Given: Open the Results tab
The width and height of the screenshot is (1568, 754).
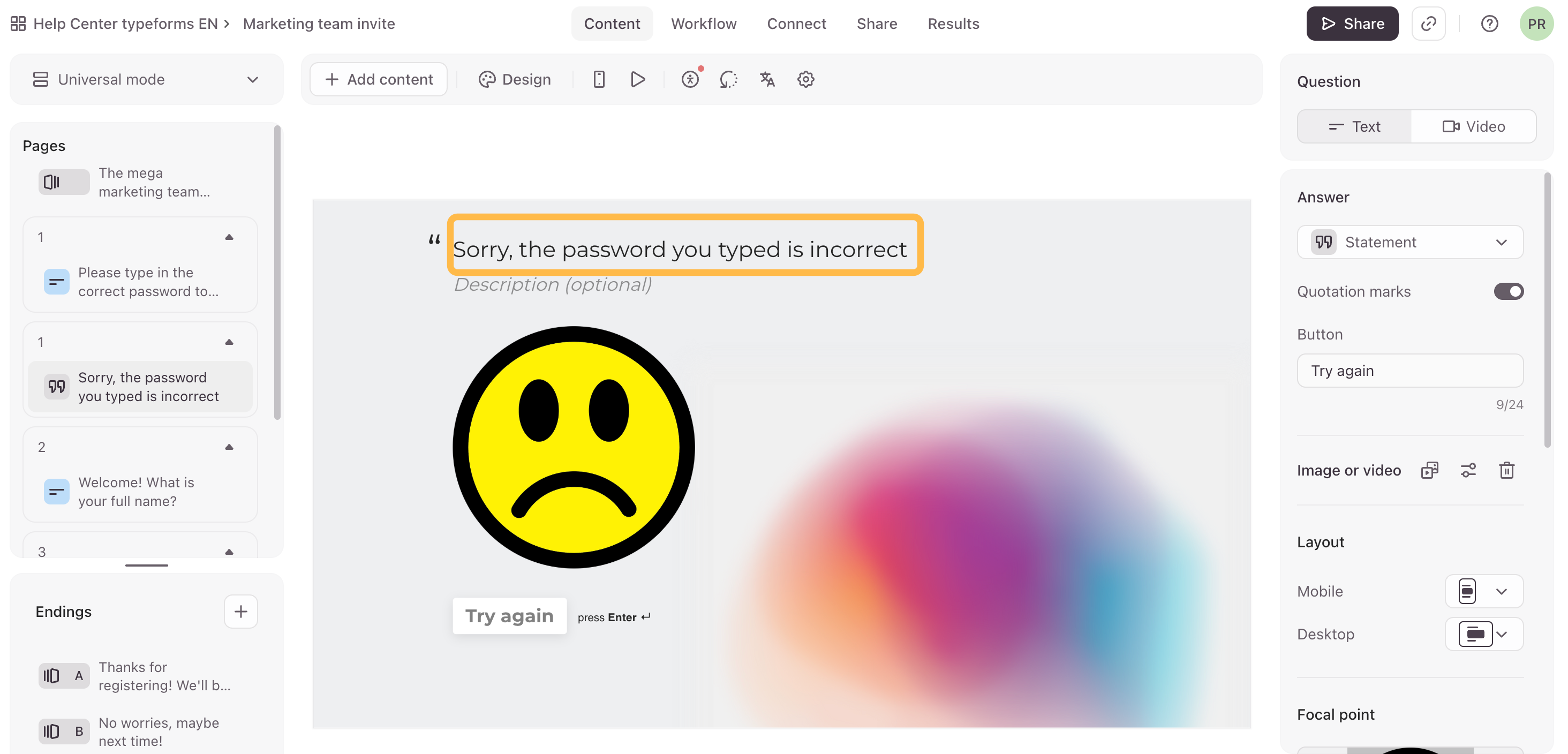Looking at the screenshot, I should 953,24.
